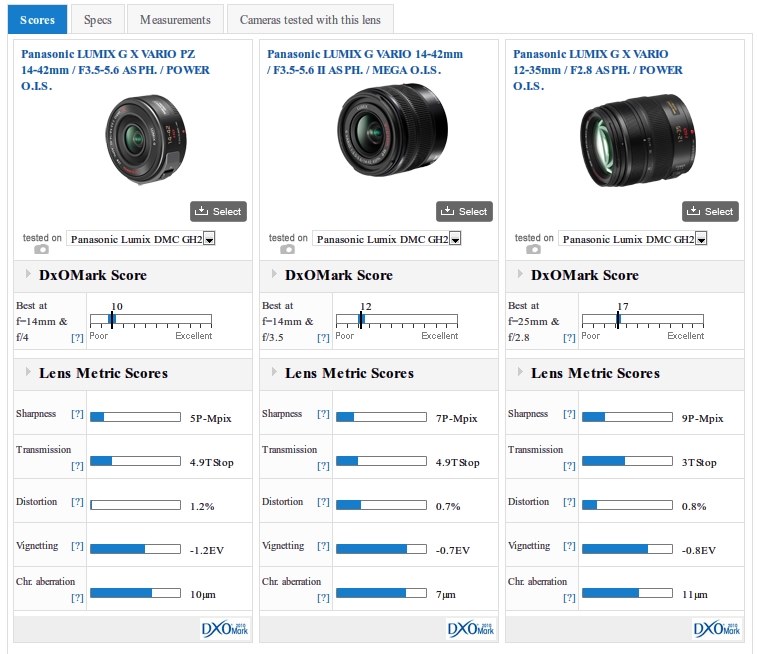Image resolution: width=757 pixels, height=654 pixels.
Task: Open Transmission help [?] in 12-35mm column
Action: tap(569, 465)
